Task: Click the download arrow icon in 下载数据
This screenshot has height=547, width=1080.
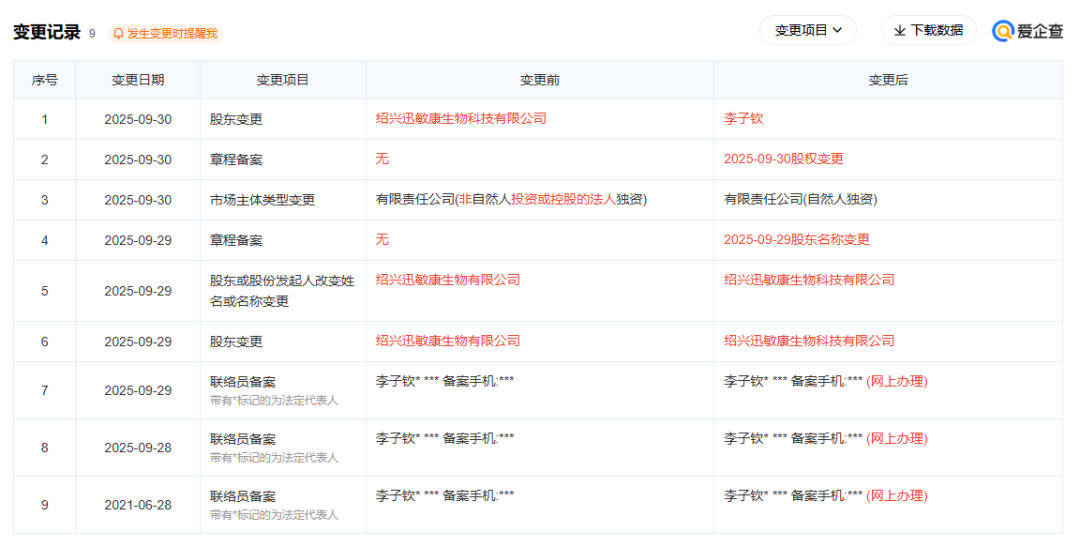Action: click(900, 30)
